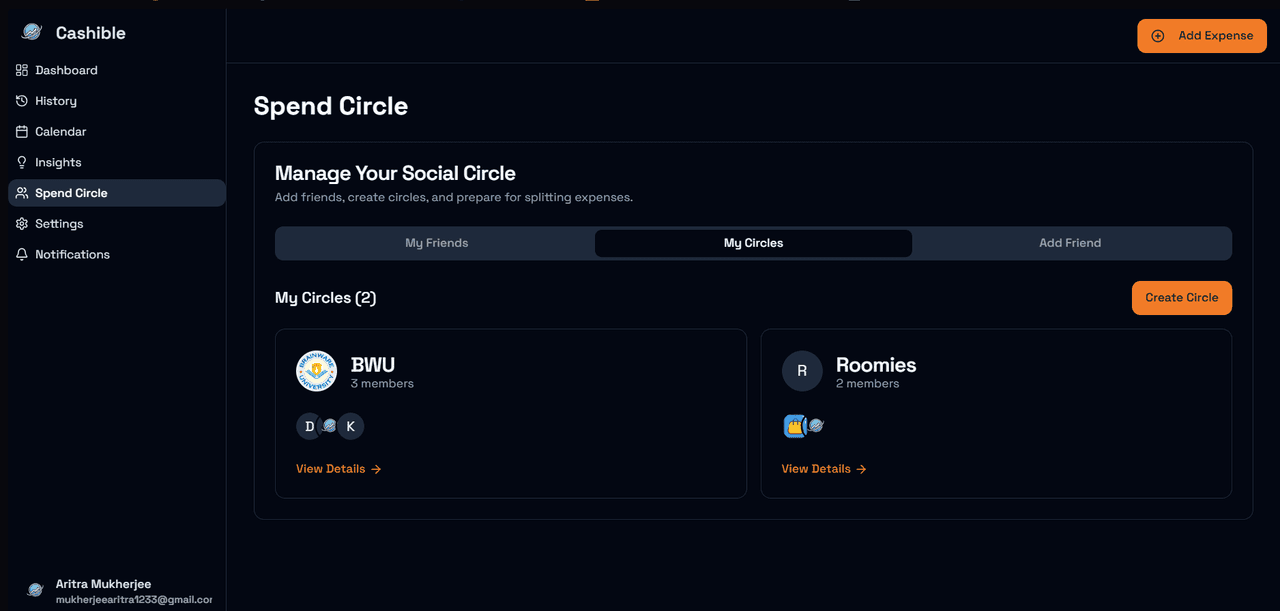Click the Insights lightbulb icon
The image size is (1280, 611).
pos(21,162)
